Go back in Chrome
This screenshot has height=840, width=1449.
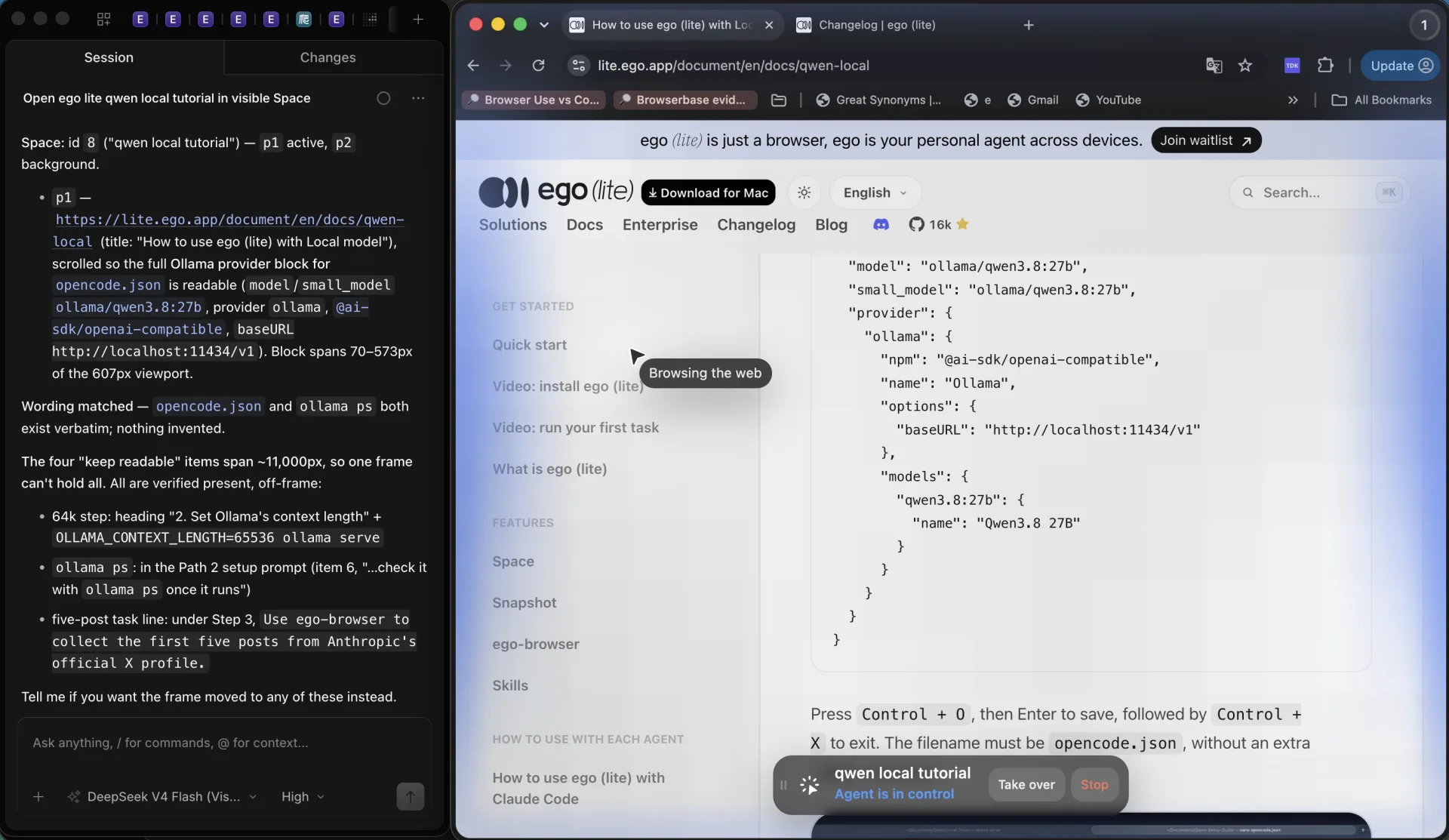point(473,66)
